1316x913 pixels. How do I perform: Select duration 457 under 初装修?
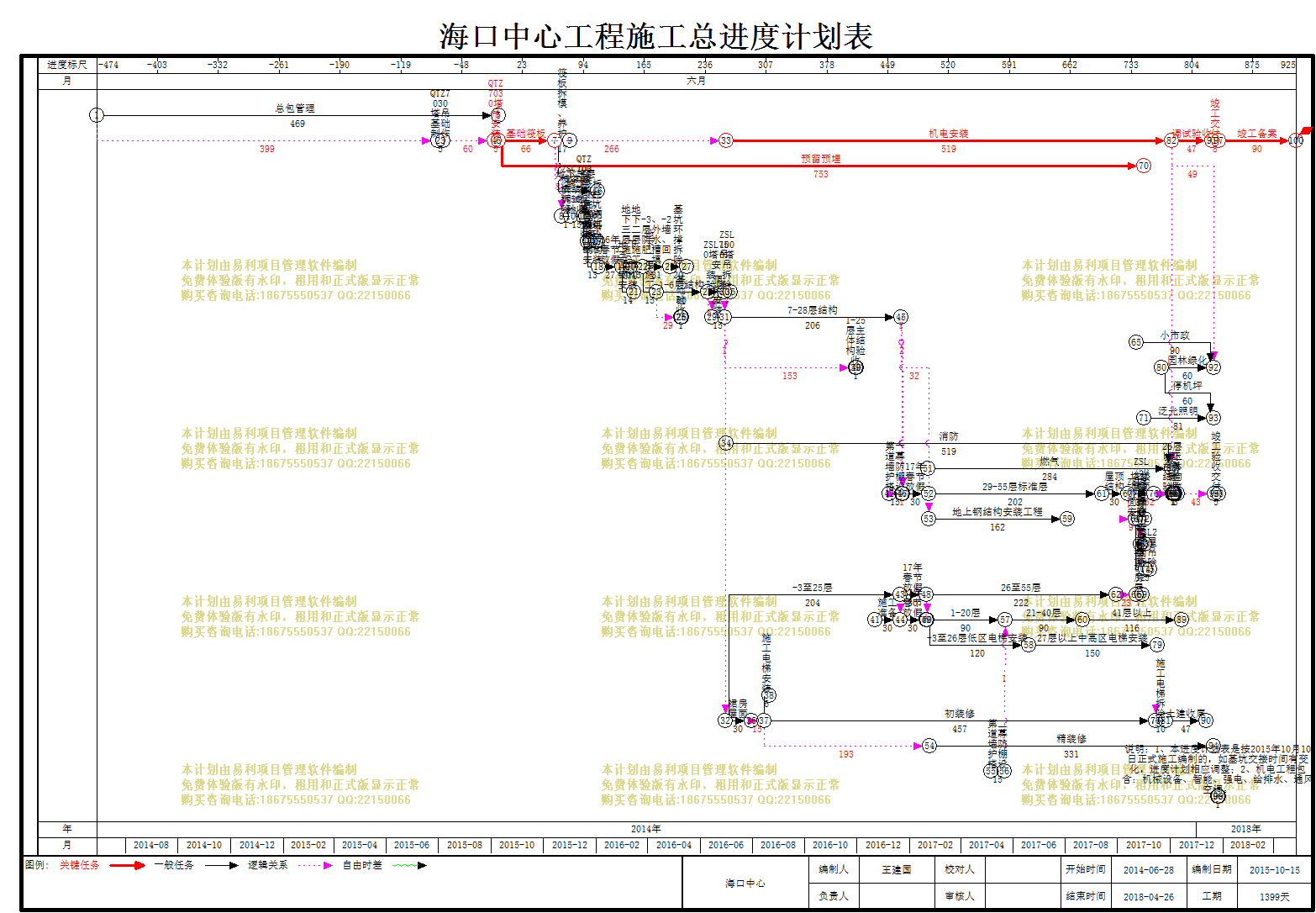point(959,730)
